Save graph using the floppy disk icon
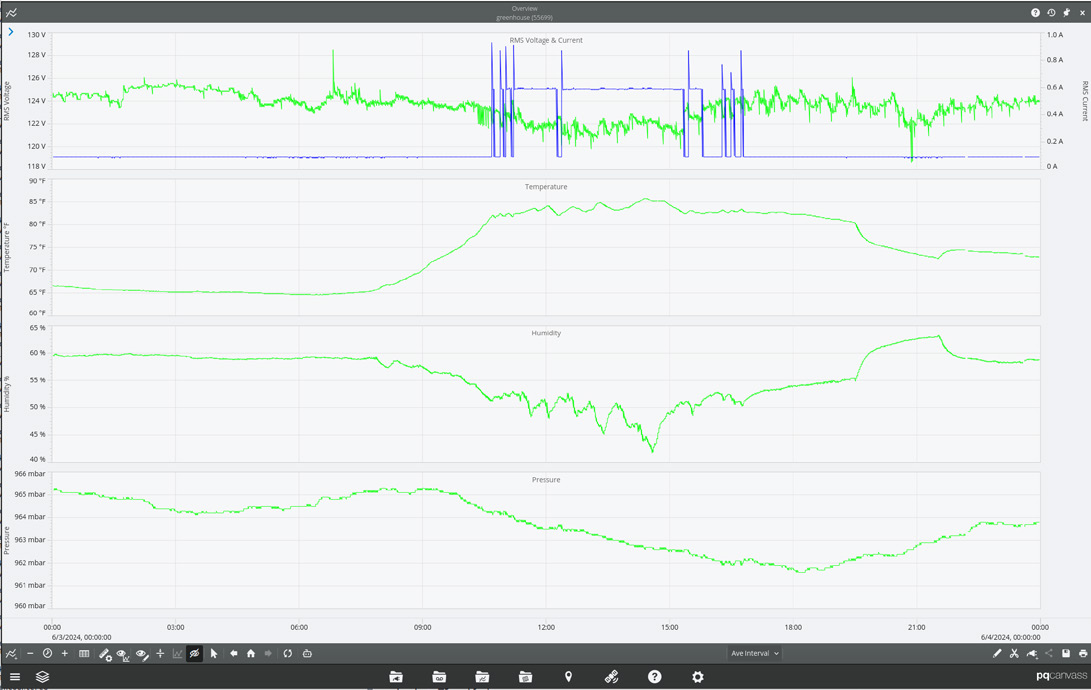 pyautogui.click(x=1066, y=654)
